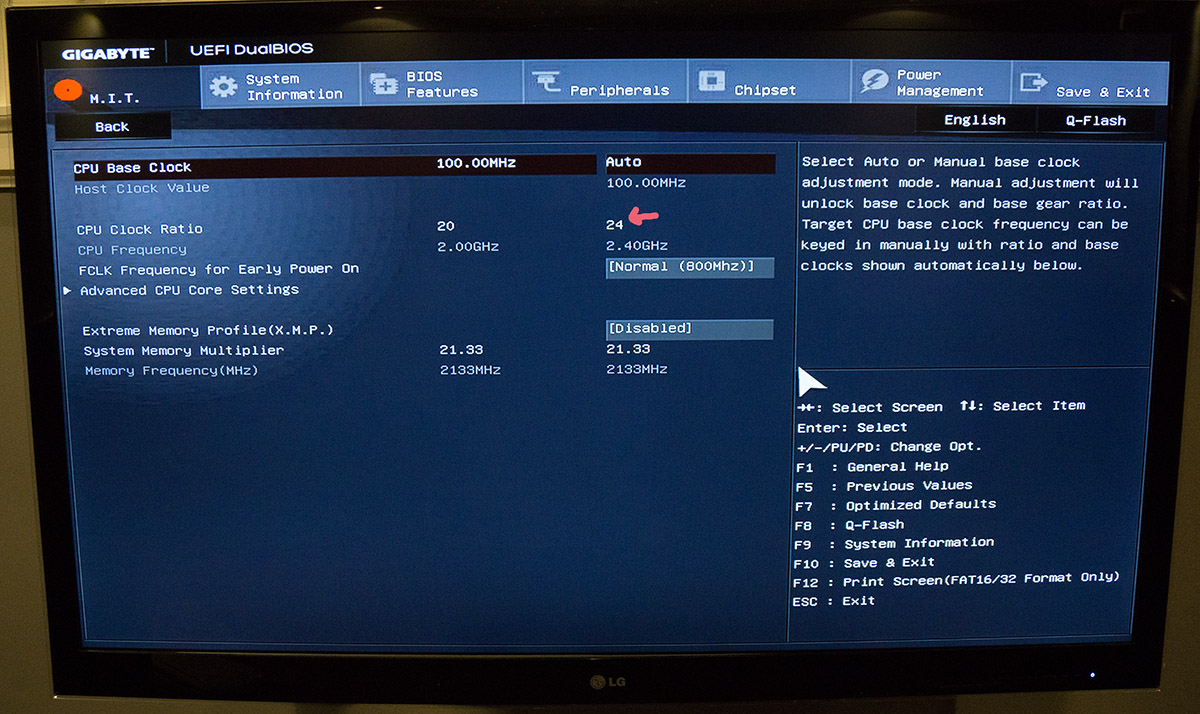Click the Back button
Viewport: 1200px width, 714px height.
[x=111, y=126]
